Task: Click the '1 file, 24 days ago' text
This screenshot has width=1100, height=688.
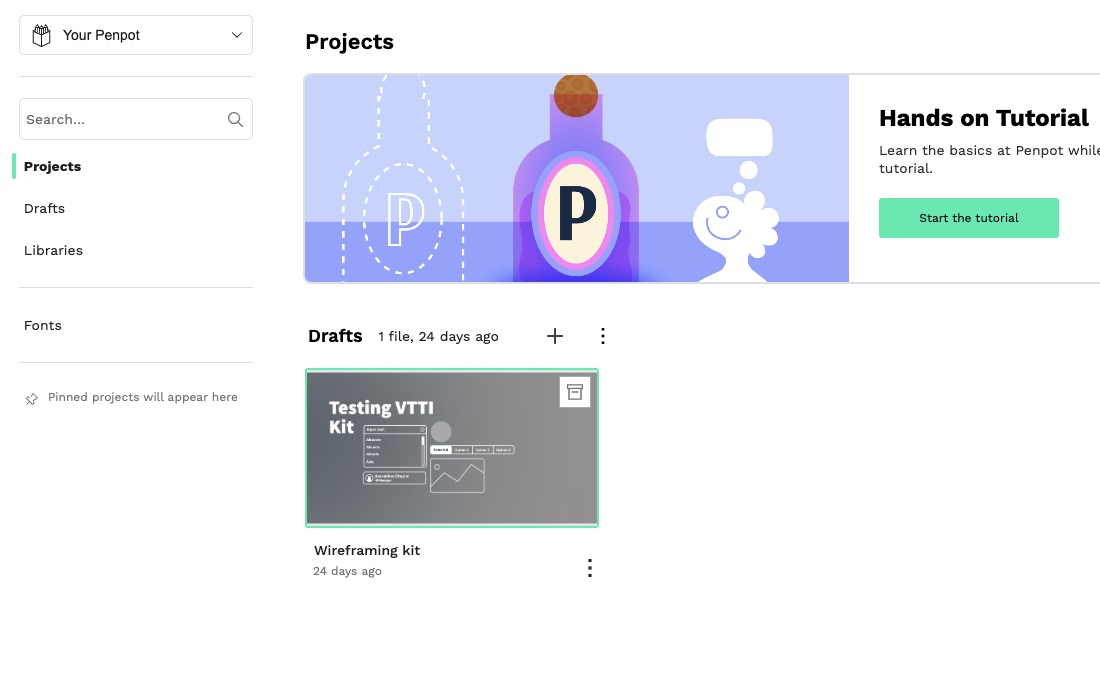Action: coord(438,337)
